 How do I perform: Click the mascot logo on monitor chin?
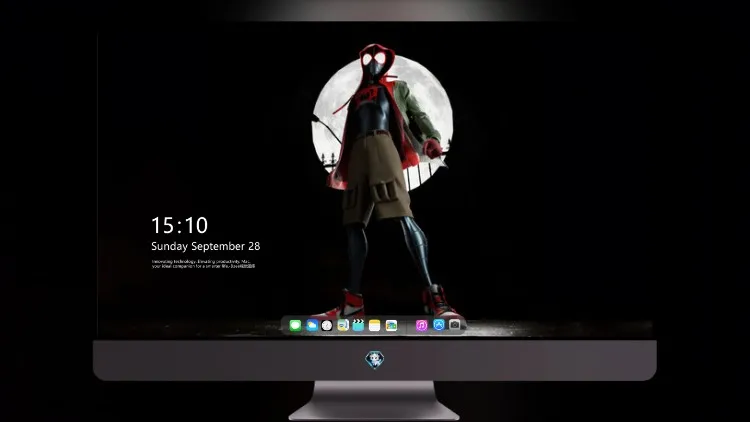[375, 360]
